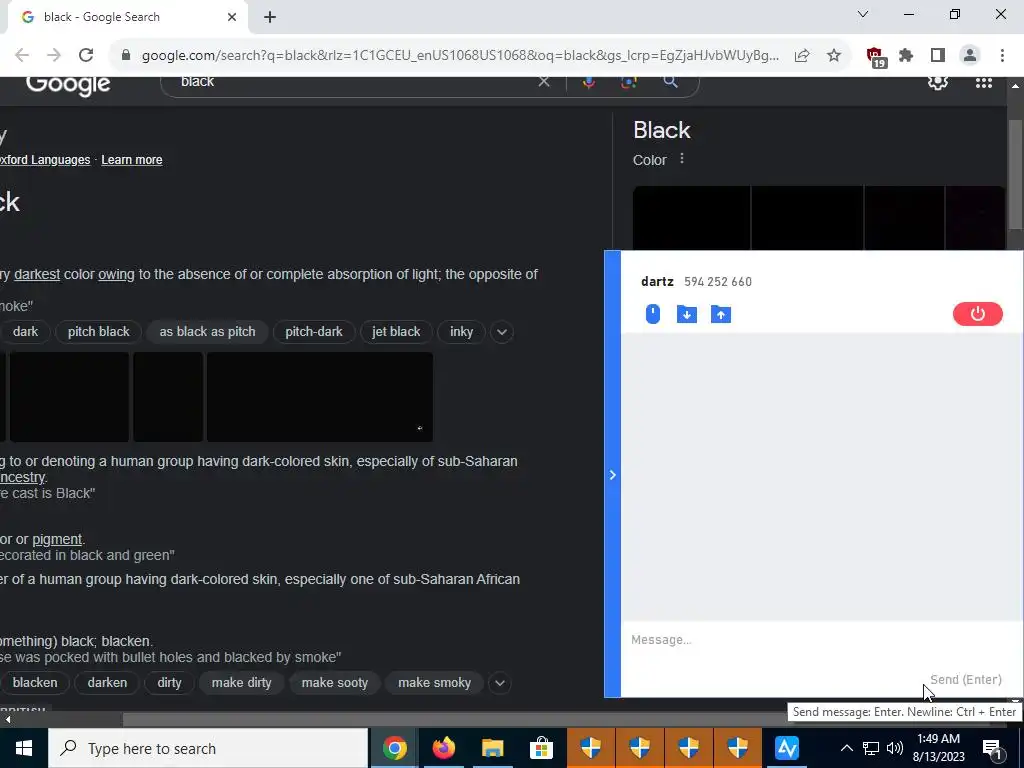
Task: Open a new tab with plus button
Action: [270, 17]
